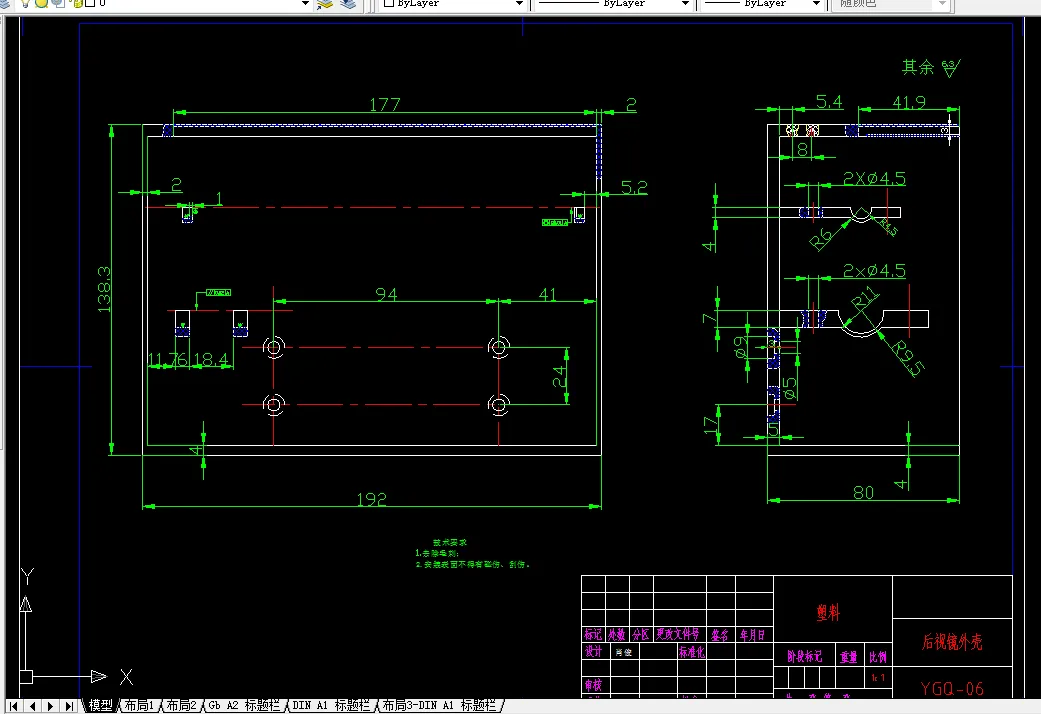Select the 其余 surface finish note

(x=931, y=67)
